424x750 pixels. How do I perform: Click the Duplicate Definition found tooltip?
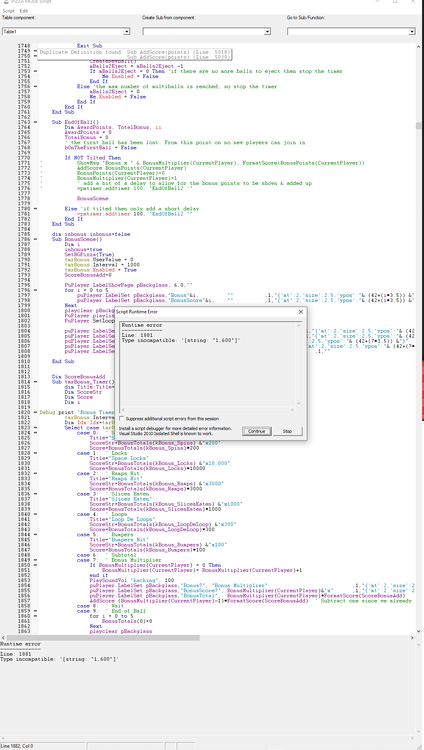click(x=134, y=54)
